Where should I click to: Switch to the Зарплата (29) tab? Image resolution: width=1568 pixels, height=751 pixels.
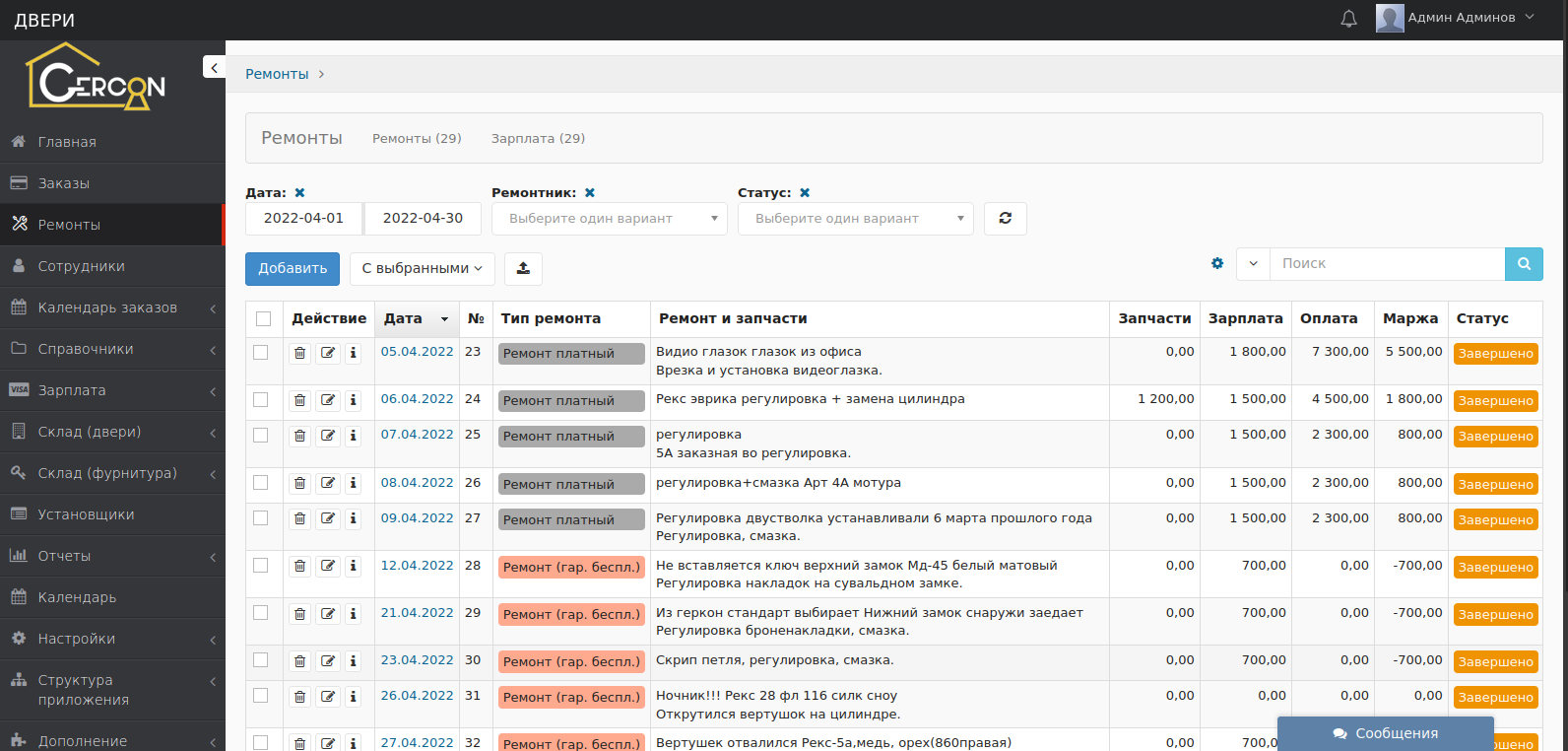click(x=538, y=139)
